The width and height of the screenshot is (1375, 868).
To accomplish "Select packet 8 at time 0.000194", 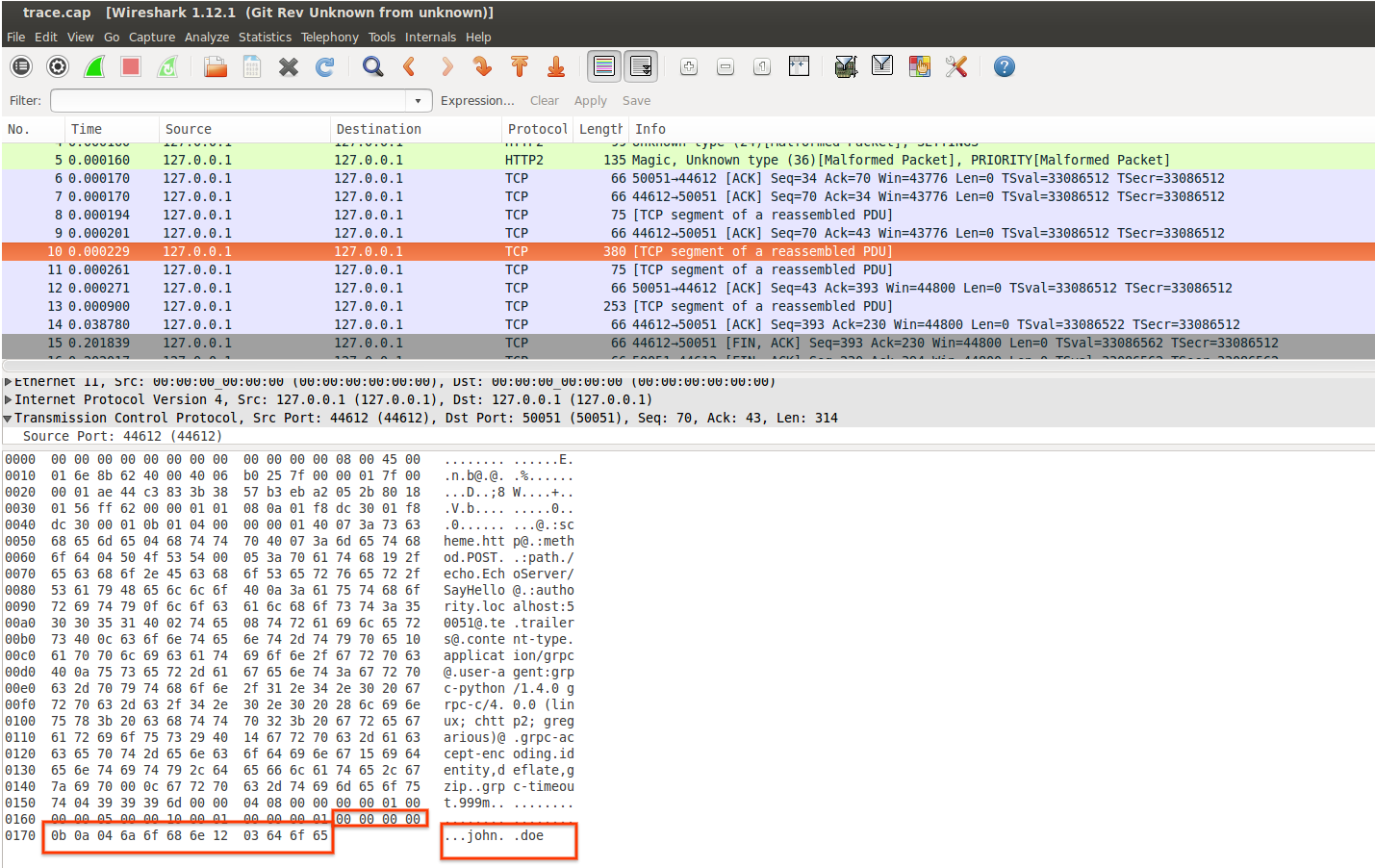I will tap(687, 215).
